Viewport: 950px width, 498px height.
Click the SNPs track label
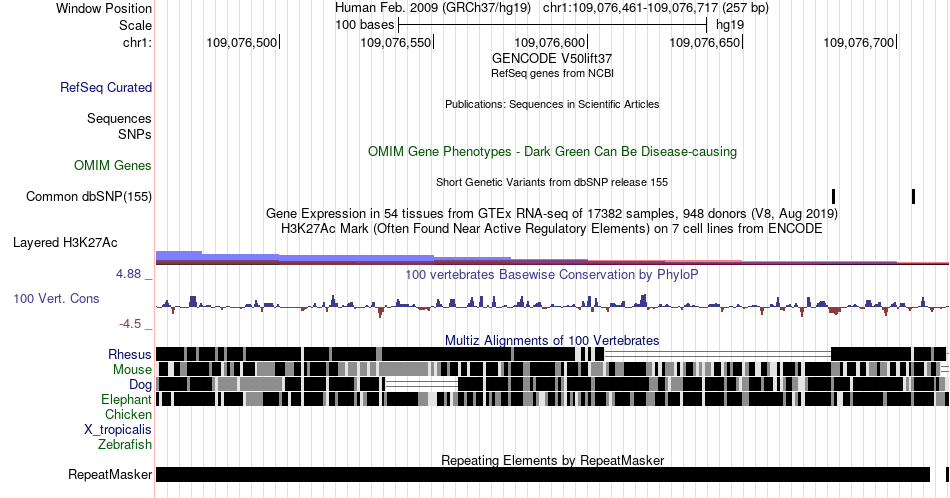pos(135,134)
